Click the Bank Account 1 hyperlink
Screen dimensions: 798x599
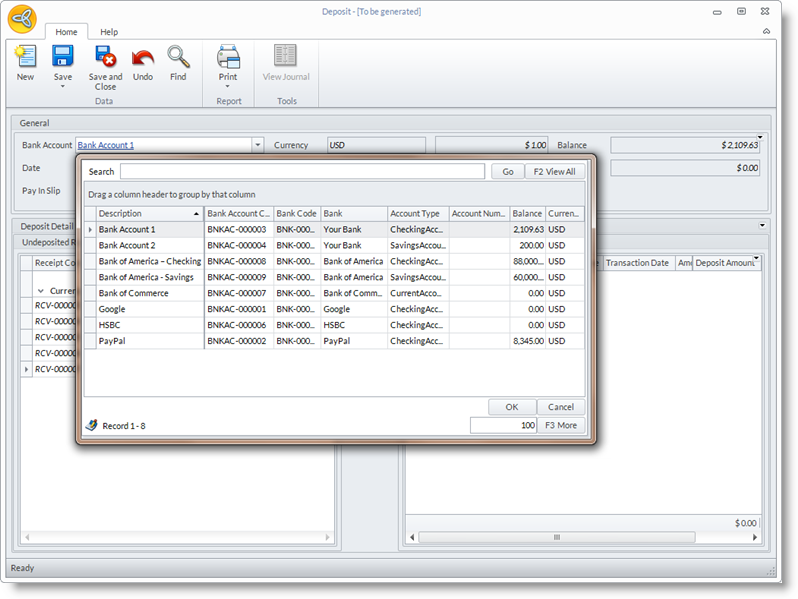coord(105,145)
